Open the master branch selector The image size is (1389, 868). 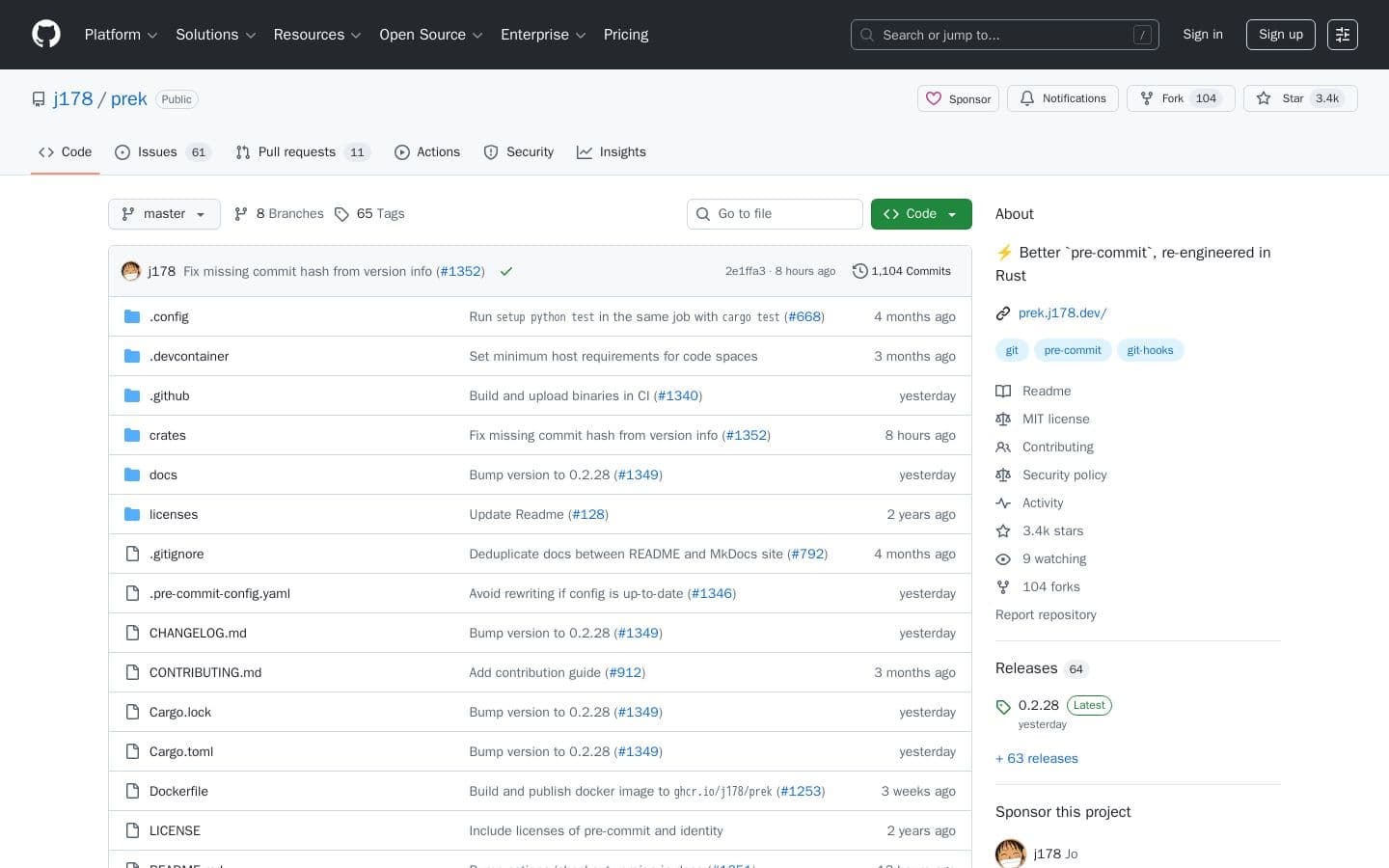click(164, 214)
